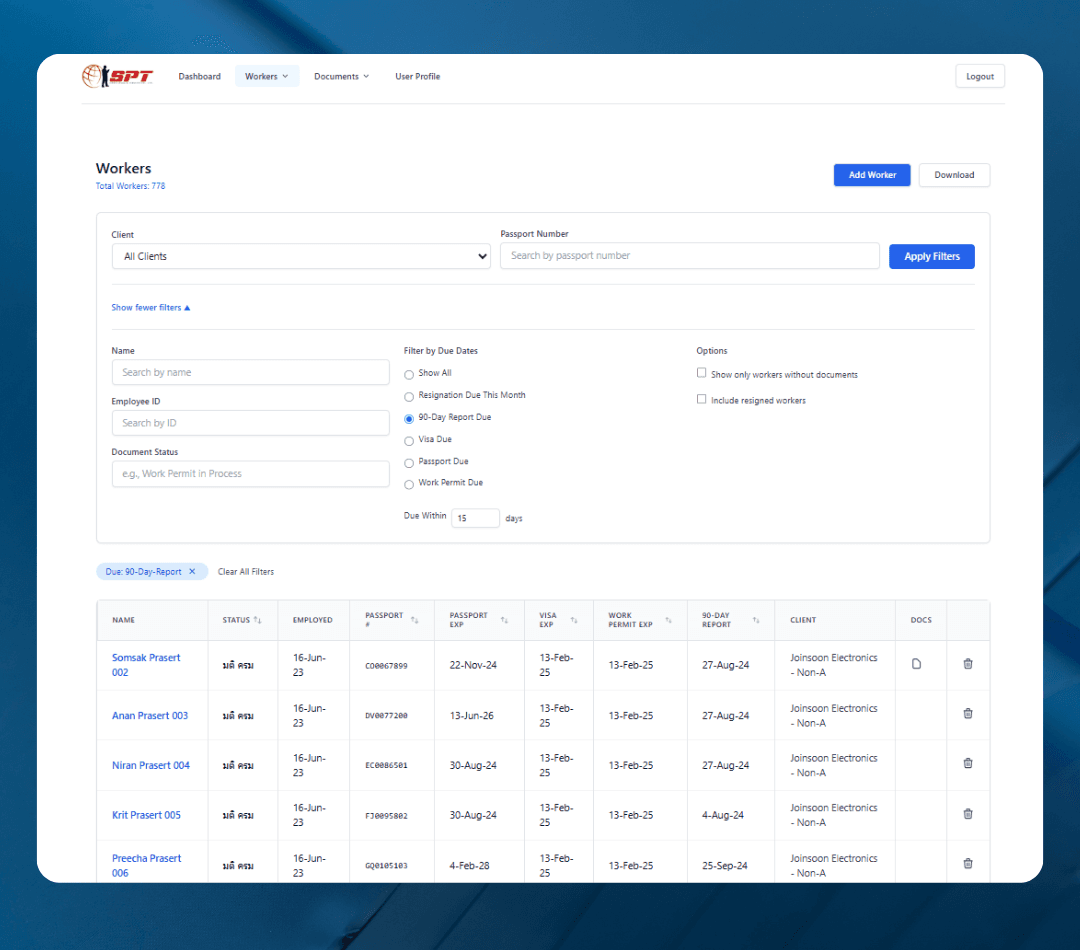1080x950 pixels.
Task: Expand the Documents menu
Action: [341, 76]
